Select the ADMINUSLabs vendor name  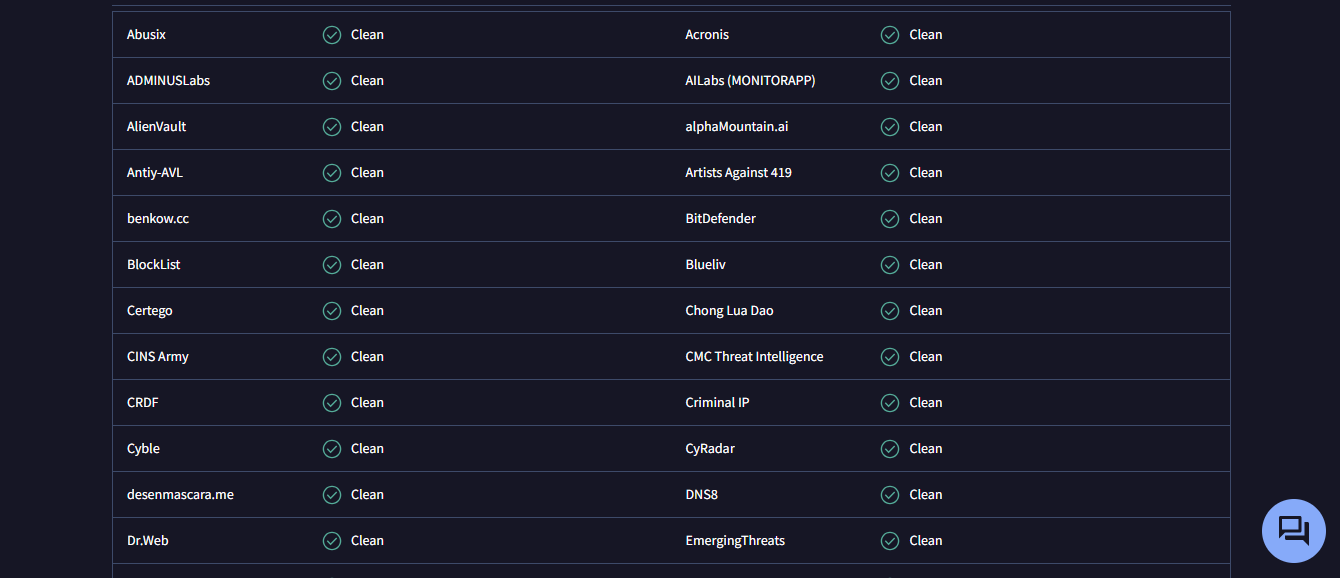(168, 81)
